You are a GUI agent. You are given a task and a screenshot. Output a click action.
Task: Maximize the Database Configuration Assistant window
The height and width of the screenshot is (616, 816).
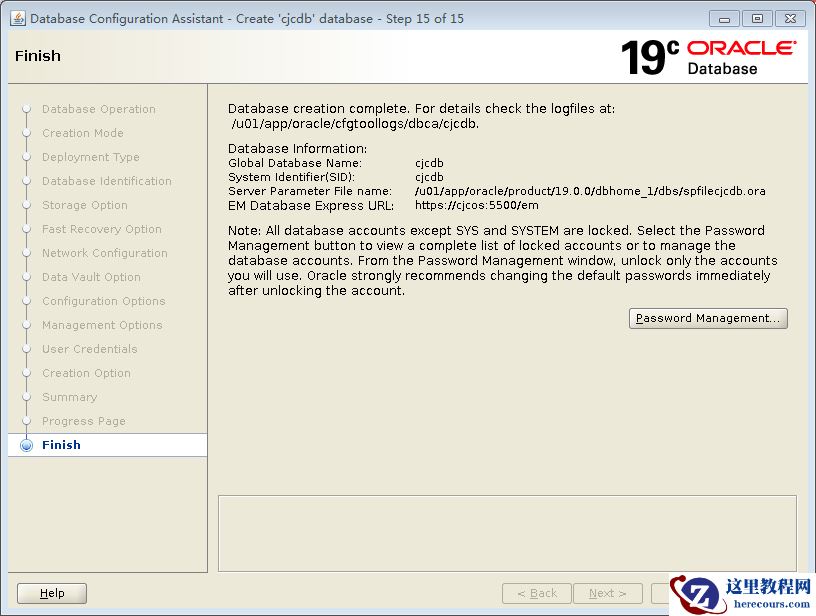click(x=757, y=19)
